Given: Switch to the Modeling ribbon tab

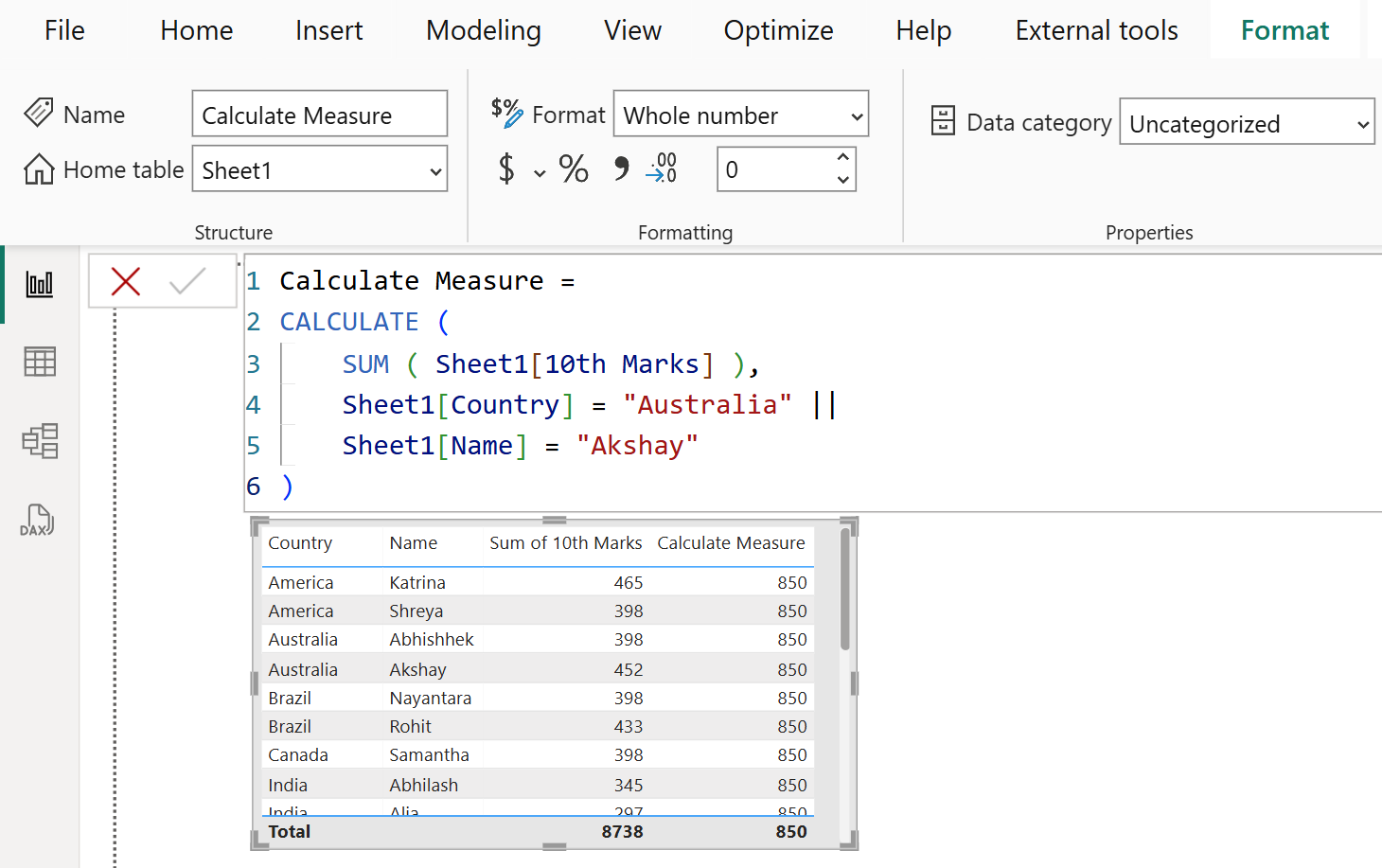Looking at the screenshot, I should (x=483, y=29).
